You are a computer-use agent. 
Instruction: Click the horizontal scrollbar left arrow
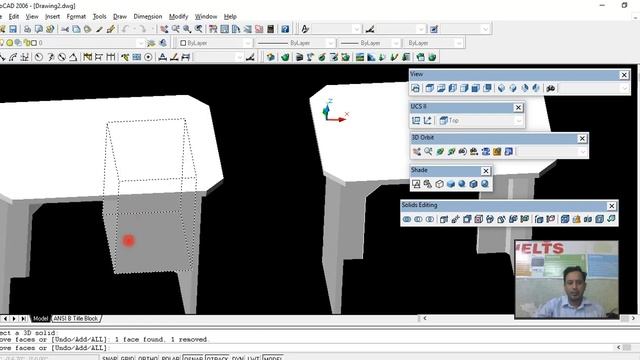click(x=424, y=318)
